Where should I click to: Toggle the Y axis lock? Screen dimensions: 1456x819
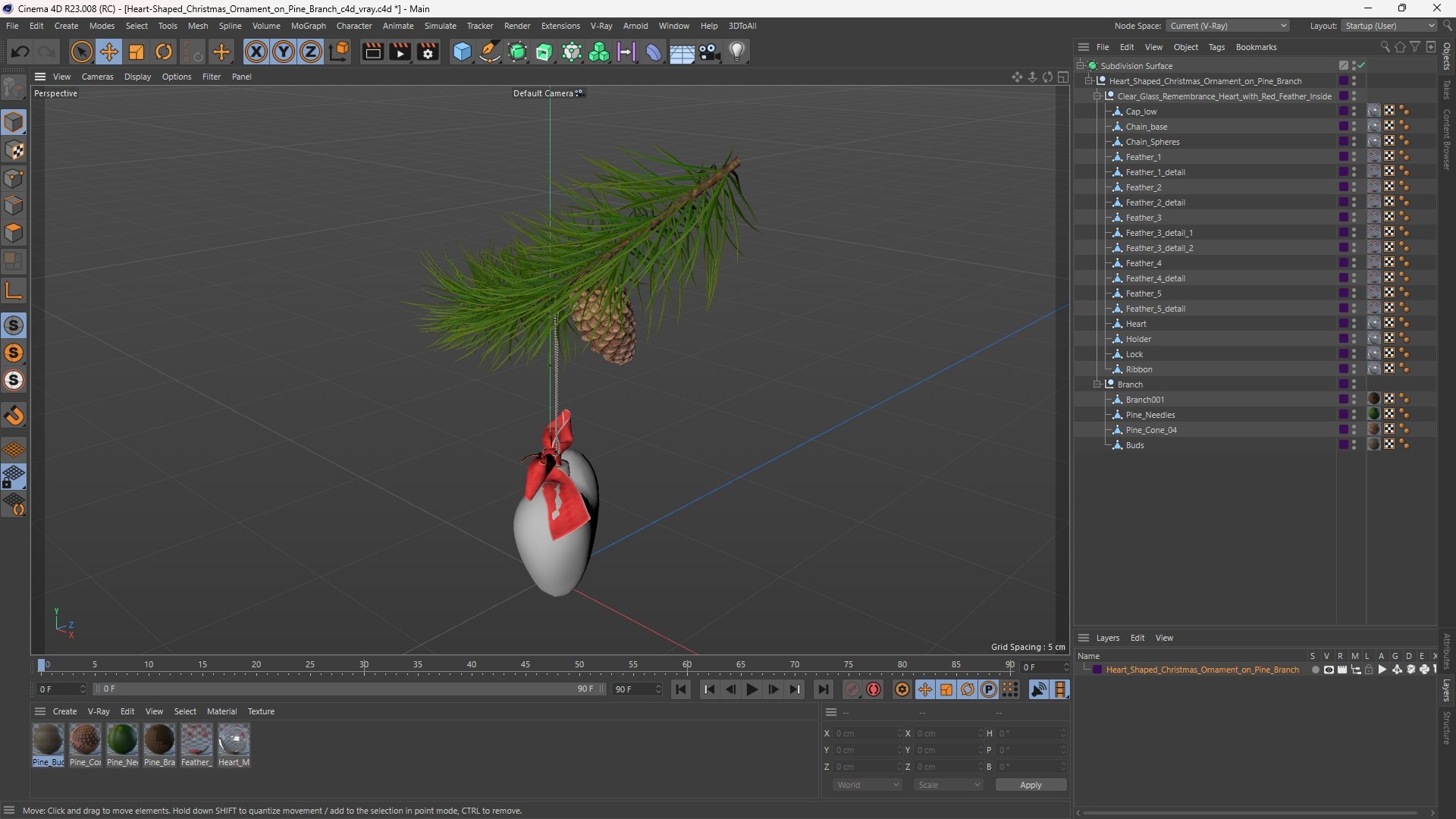(284, 52)
